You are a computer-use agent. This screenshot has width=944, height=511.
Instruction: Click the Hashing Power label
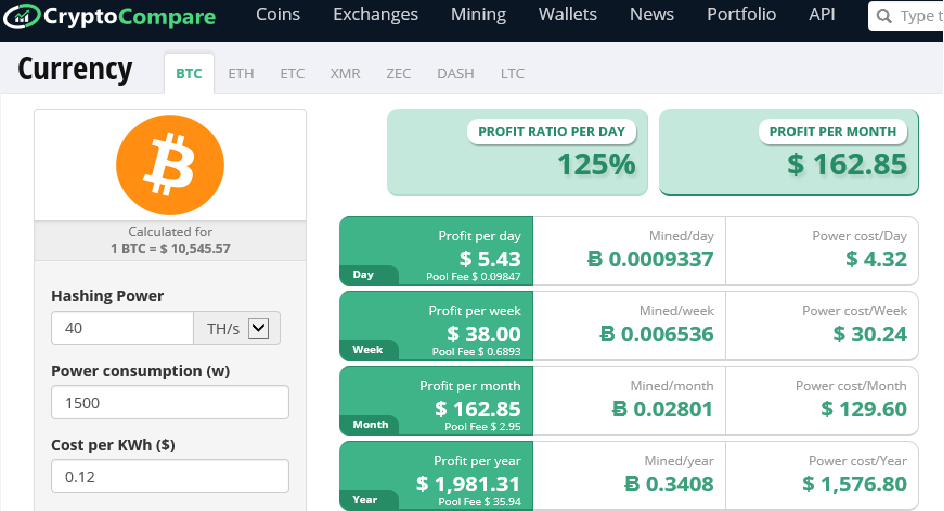(107, 296)
